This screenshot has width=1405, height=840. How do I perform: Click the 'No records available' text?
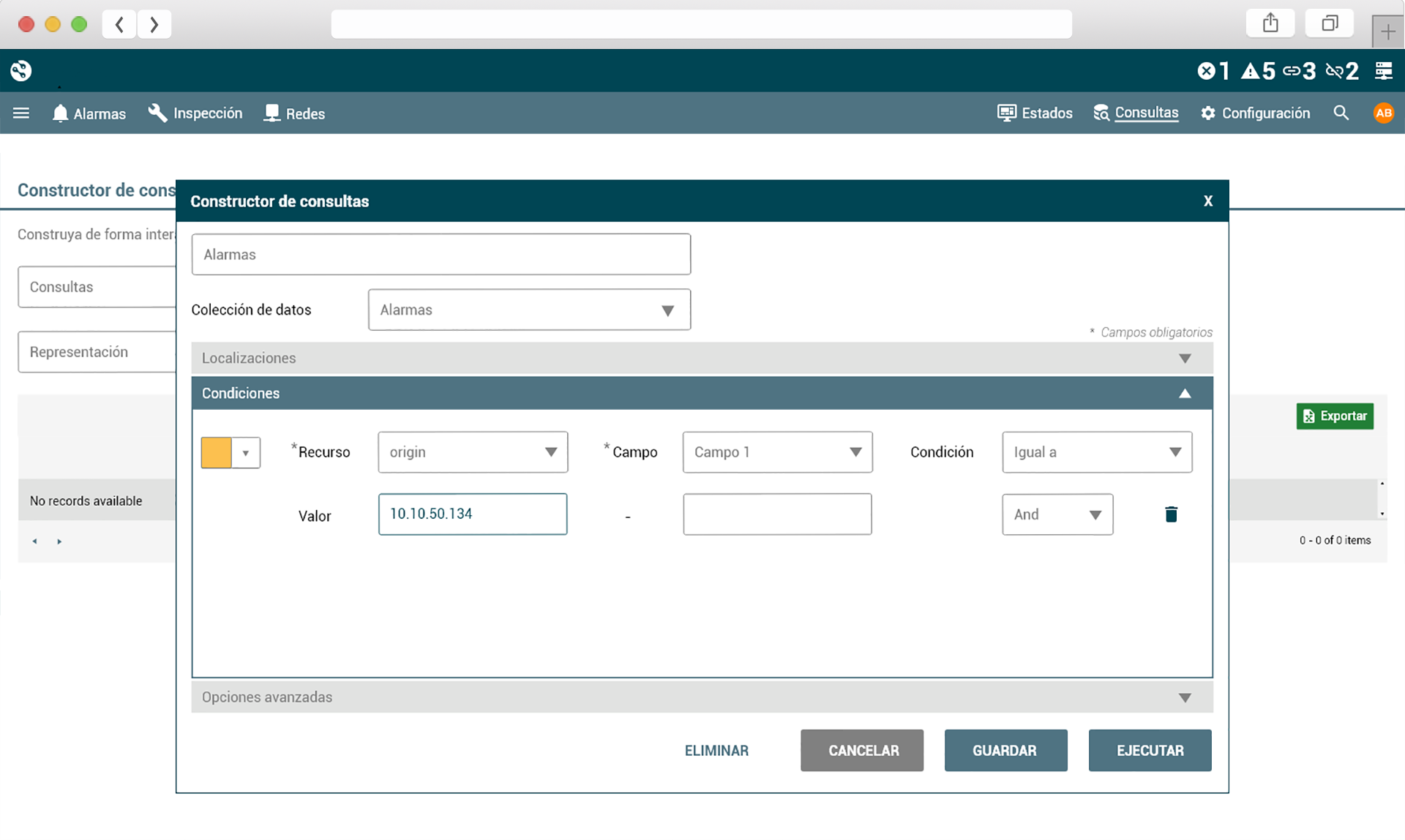click(86, 501)
